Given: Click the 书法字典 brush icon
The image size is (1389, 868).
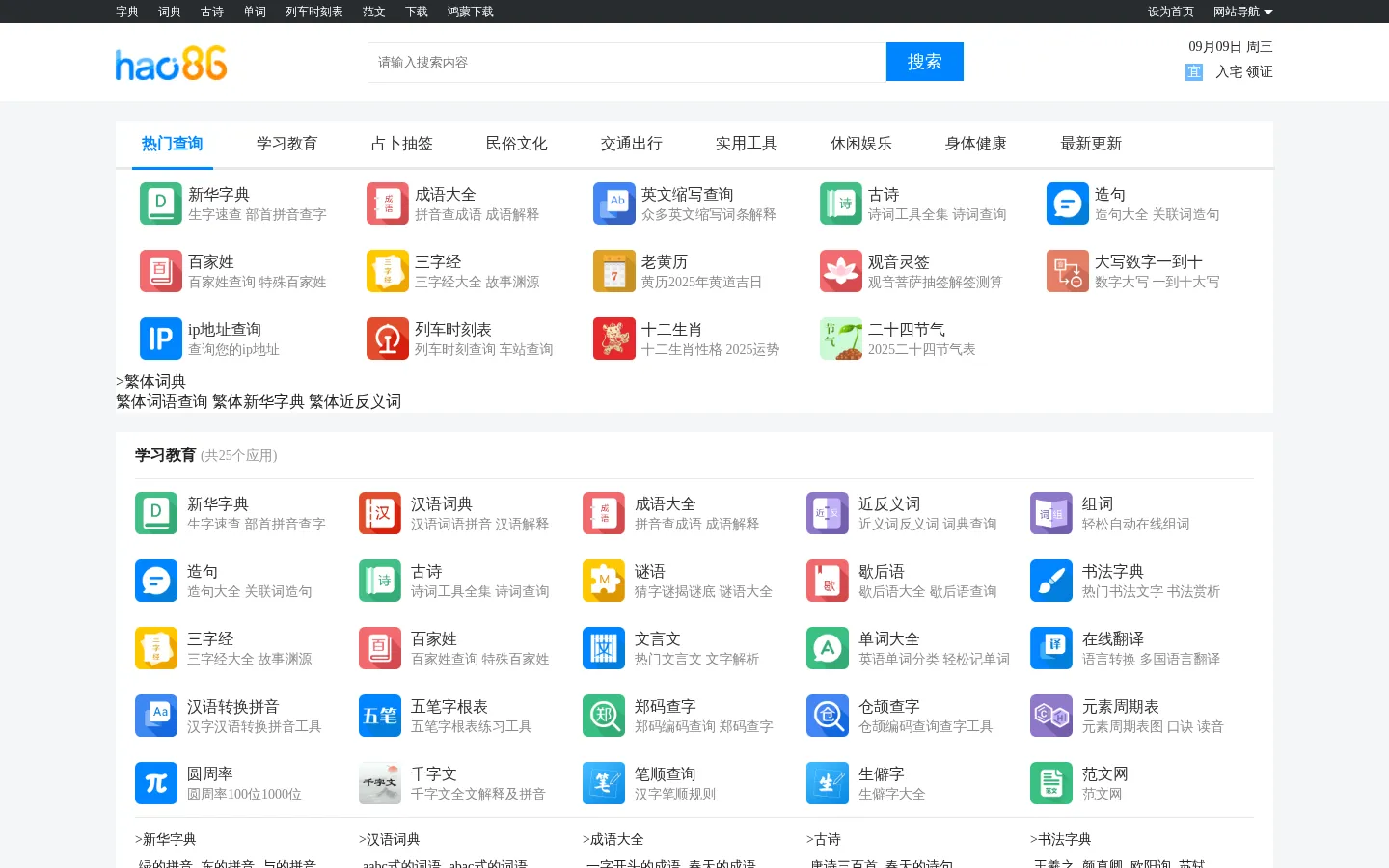Looking at the screenshot, I should [x=1051, y=581].
